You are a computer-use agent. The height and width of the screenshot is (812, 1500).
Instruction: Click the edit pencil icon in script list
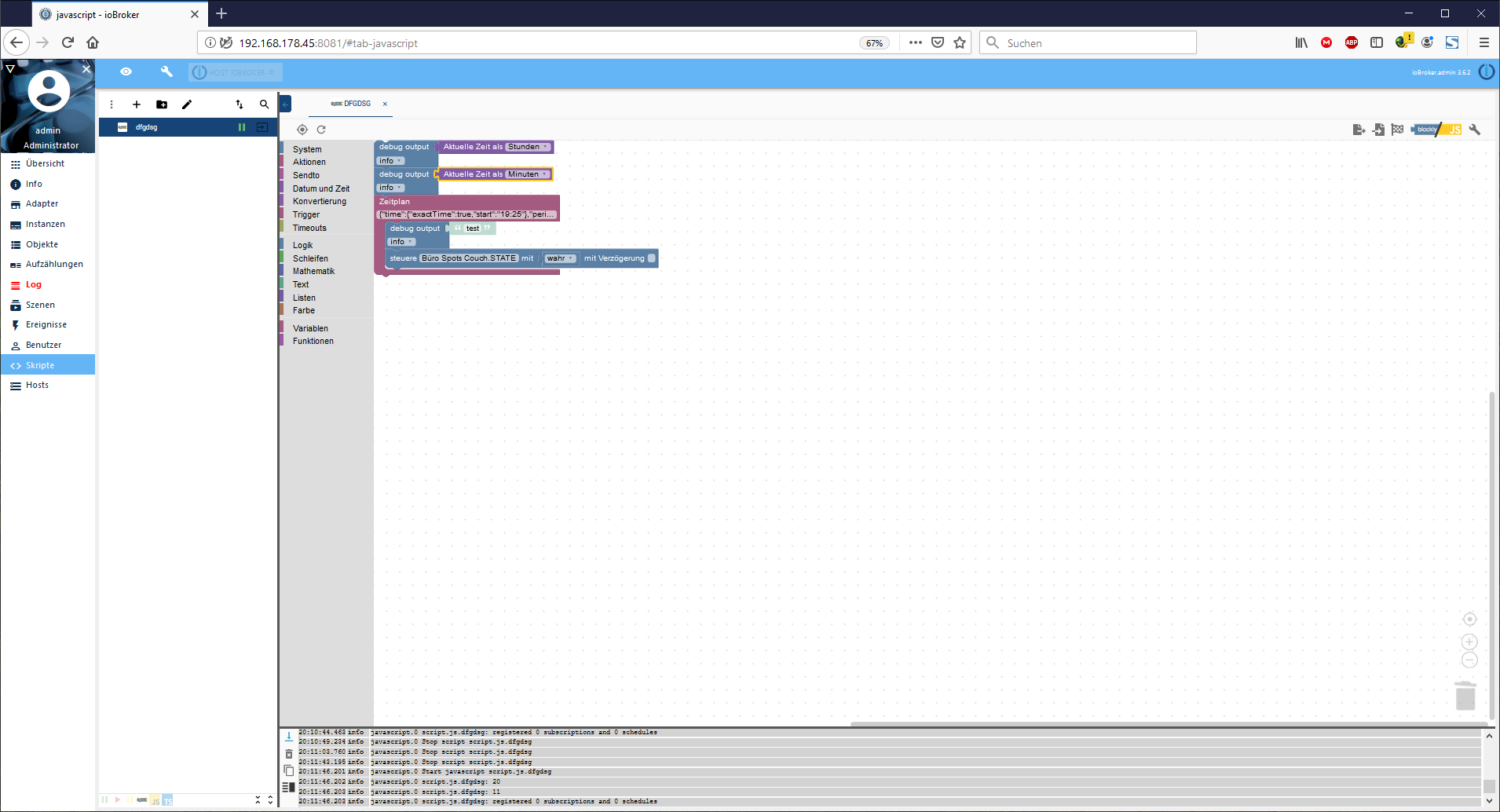[x=187, y=104]
